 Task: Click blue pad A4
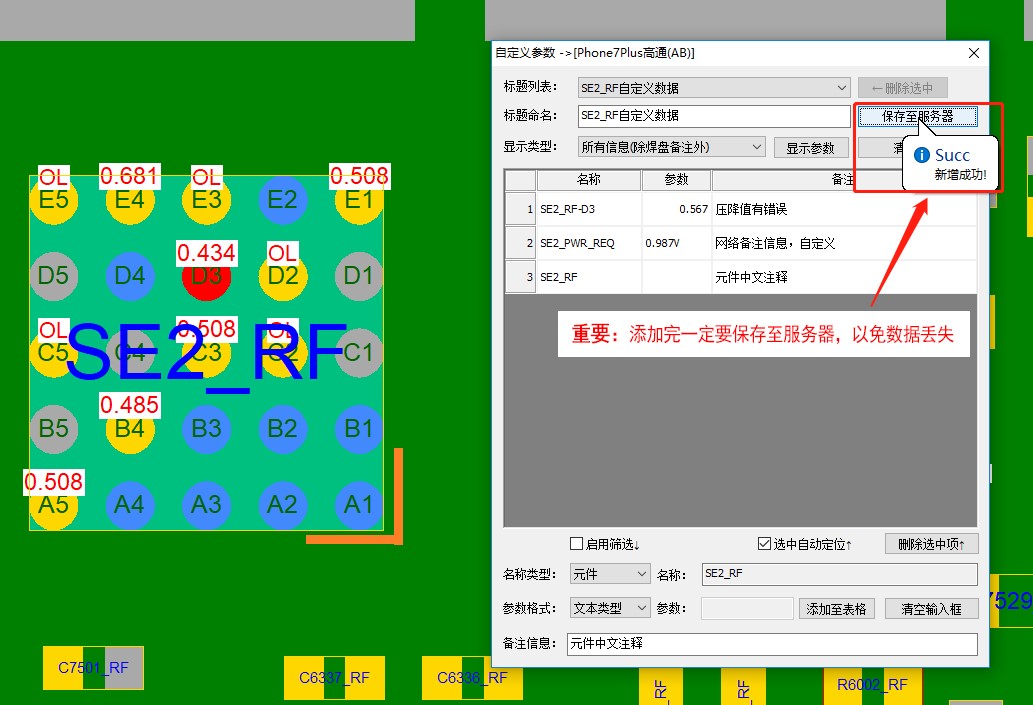coord(130,505)
